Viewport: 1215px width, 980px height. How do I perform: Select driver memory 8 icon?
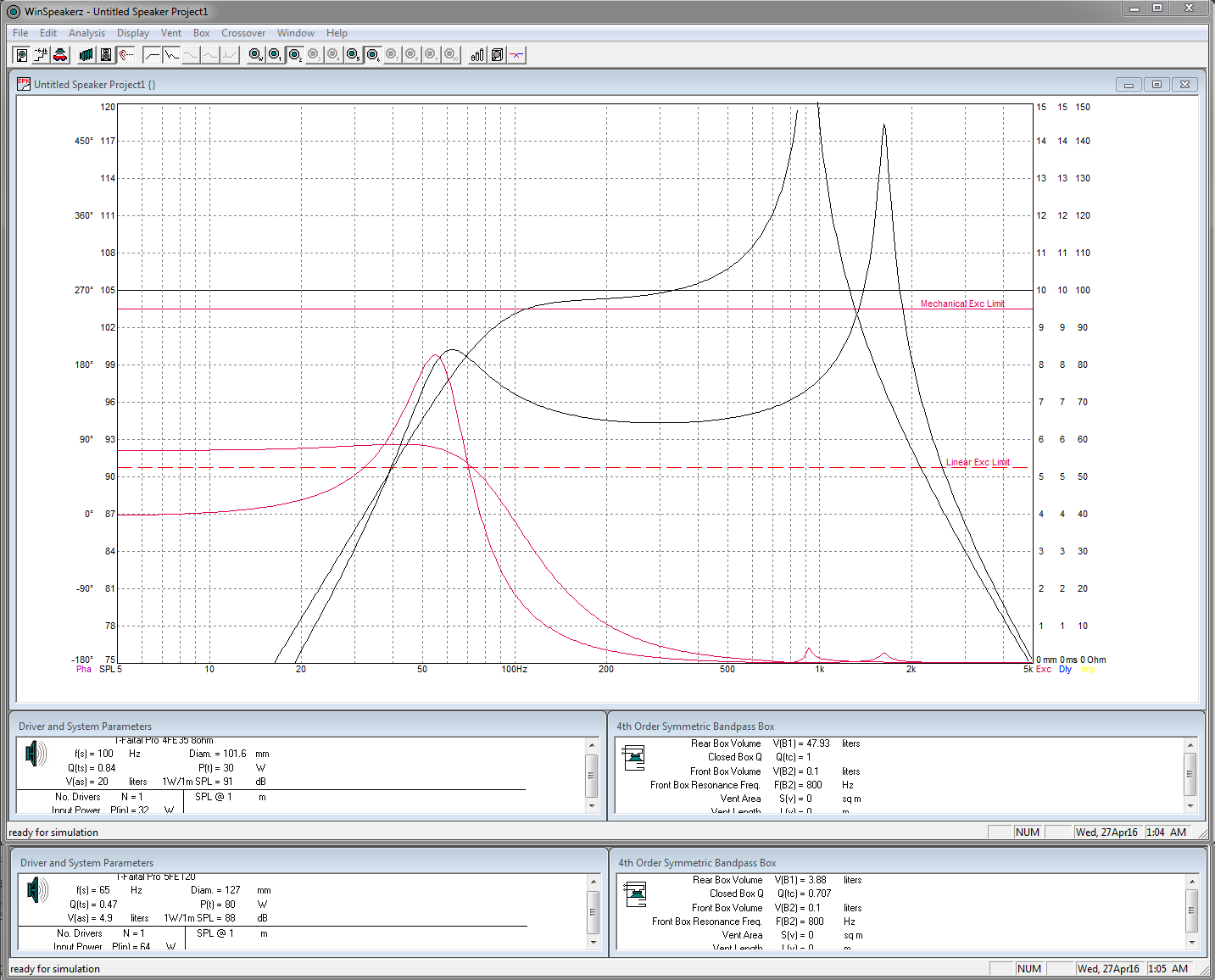411,55
